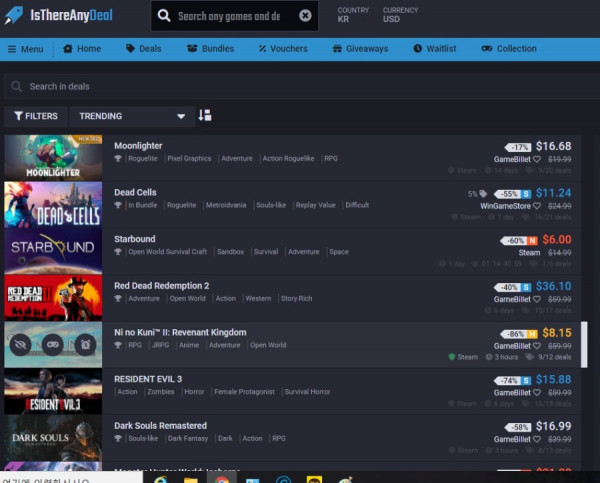Open Red Dead Redemption 2 cover thumbnail

click(53, 298)
